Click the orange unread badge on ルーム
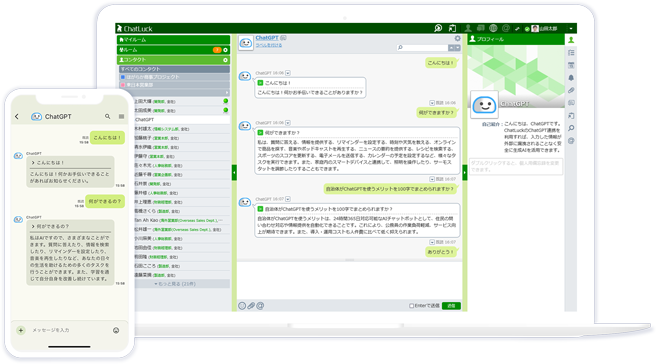The image size is (656, 364). point(217,50)
